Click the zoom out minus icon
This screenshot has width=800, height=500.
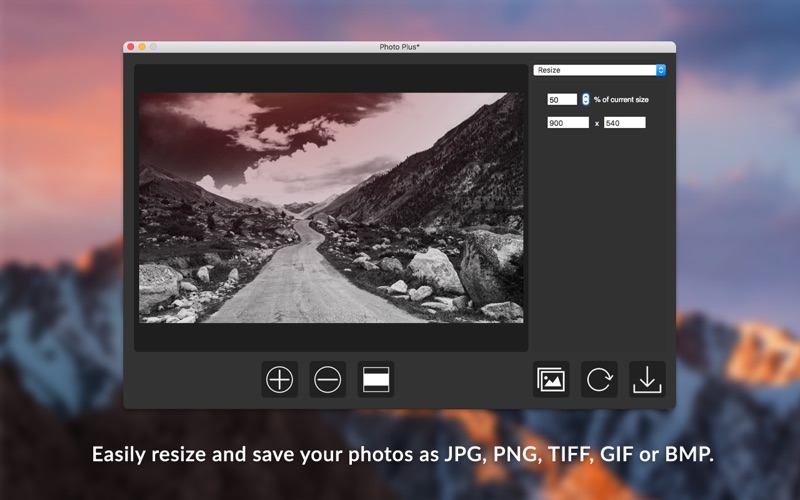328,380
